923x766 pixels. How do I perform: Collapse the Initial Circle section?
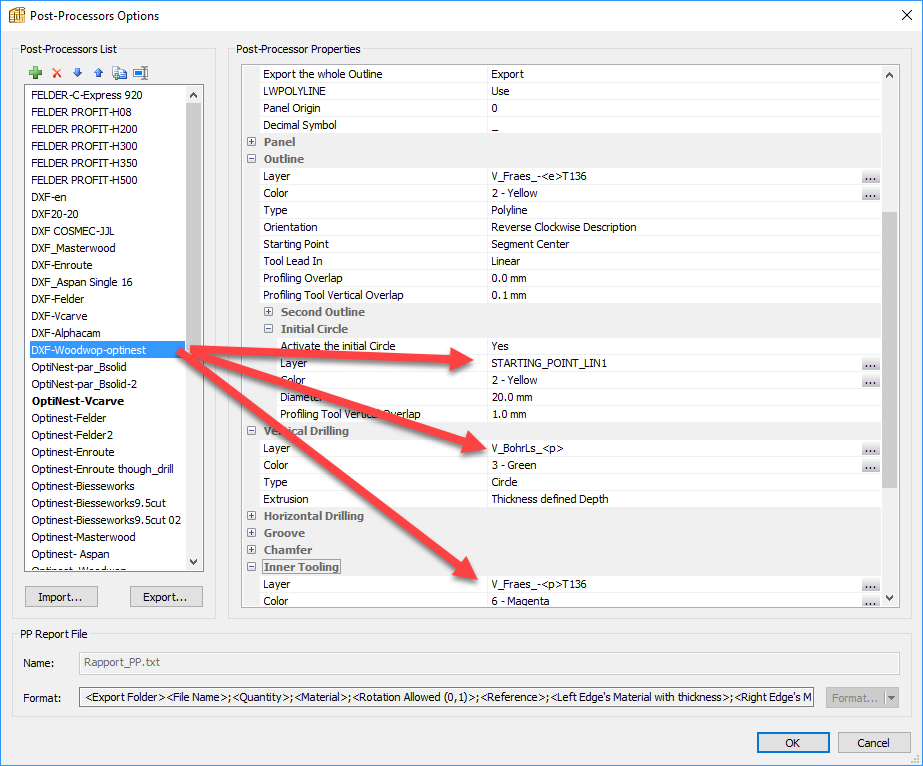(x=268, y=329)
